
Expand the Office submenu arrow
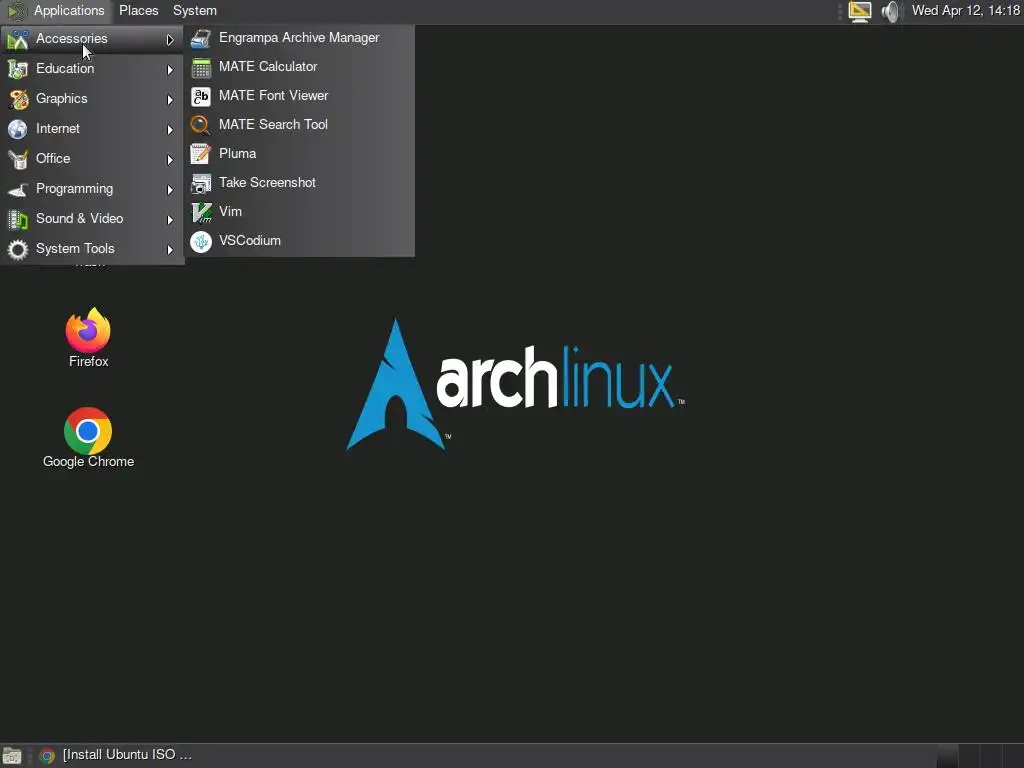pyautogui.click(x=170, y=160)
